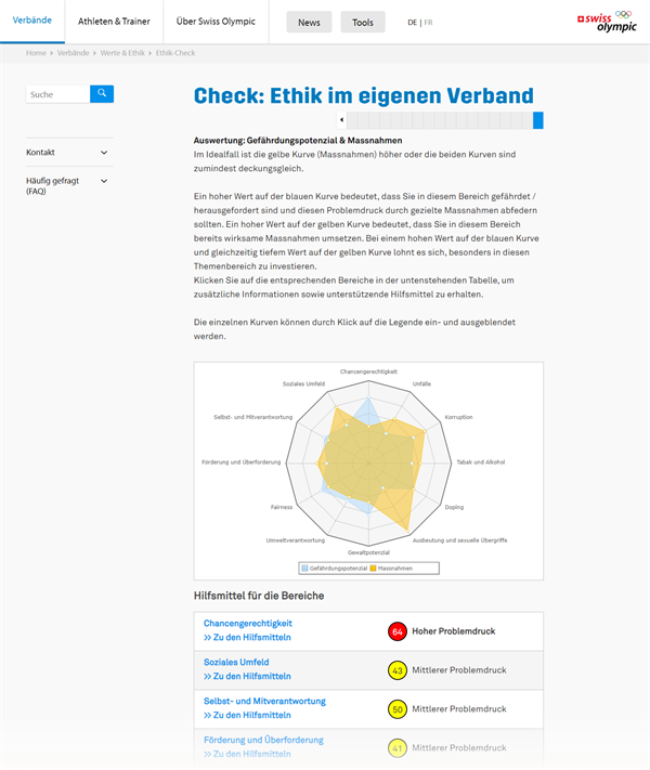
Task: Open the Selbst- und Mitverantwortung link
Action: click(x=265, y=701)
